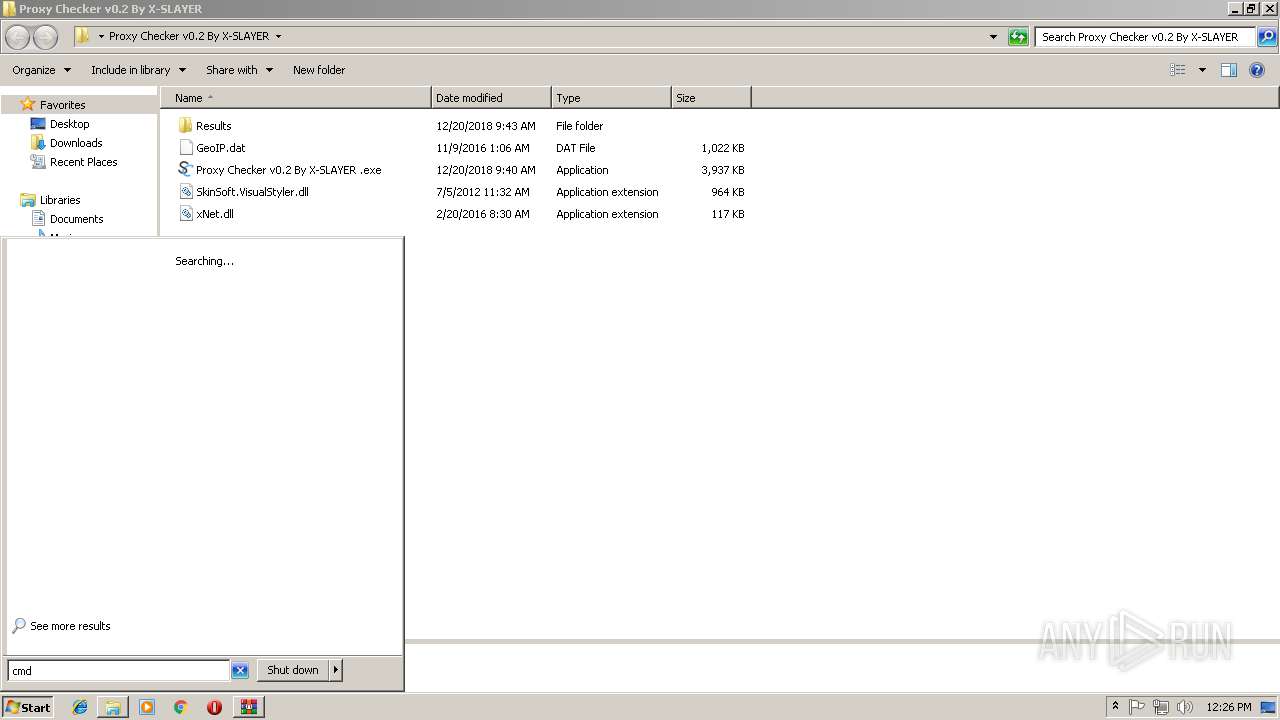The width and height of the screenshot is (1280, 720).
Task: Click the WinRAR taskbar icon
Action: [x=248, y=707]
